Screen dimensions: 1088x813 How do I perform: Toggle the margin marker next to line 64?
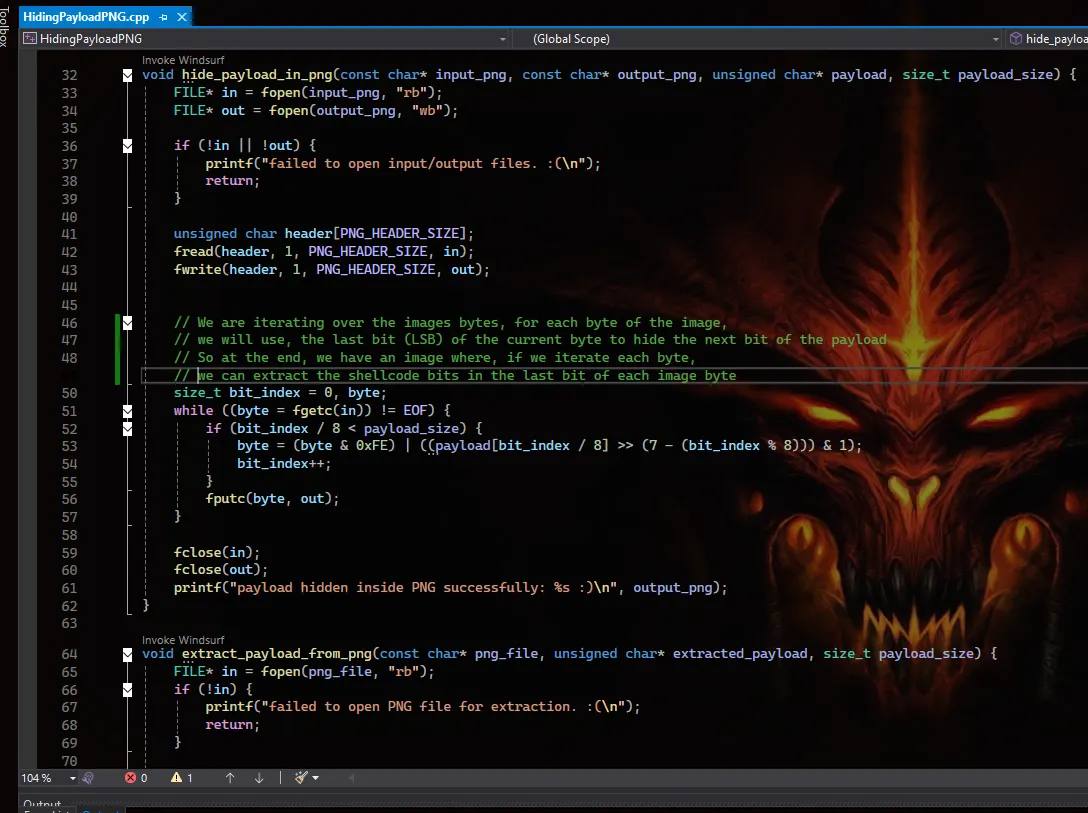tap(126, 653)
